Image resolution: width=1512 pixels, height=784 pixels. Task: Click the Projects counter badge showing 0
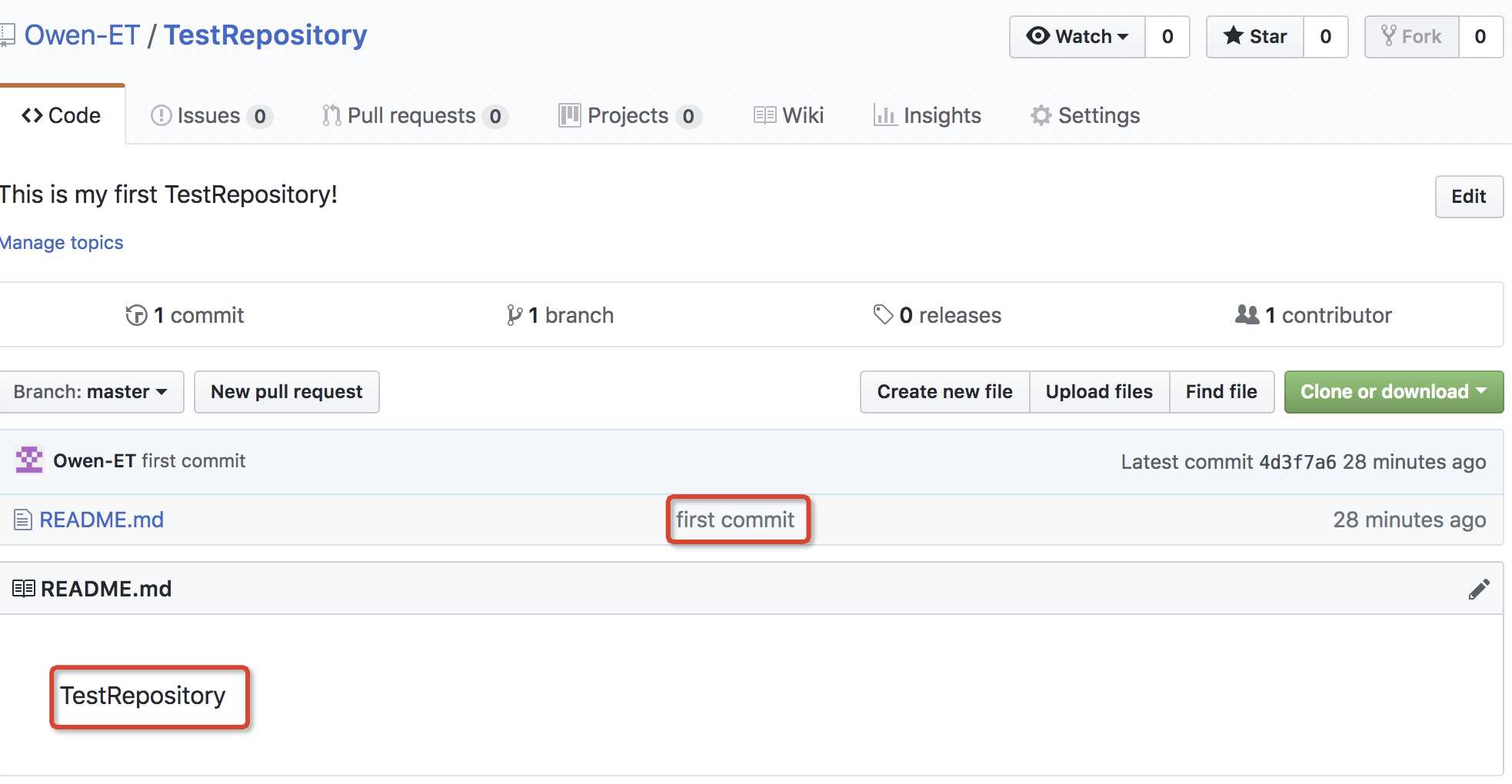688,116
